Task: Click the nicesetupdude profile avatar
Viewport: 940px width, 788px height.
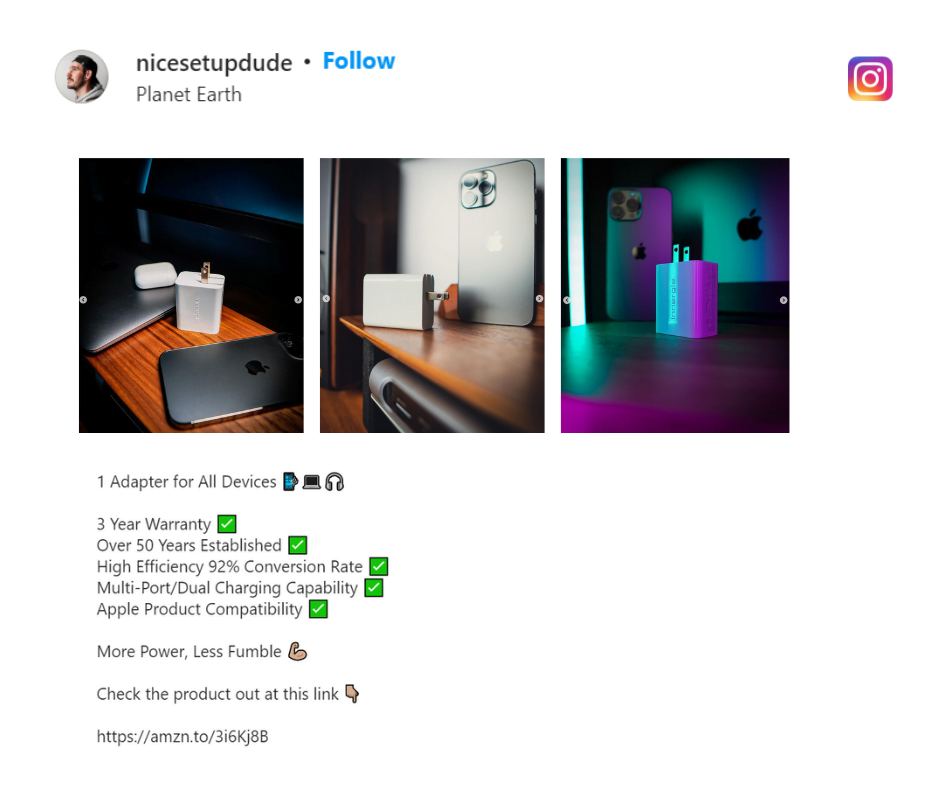Action: [82, 77]
